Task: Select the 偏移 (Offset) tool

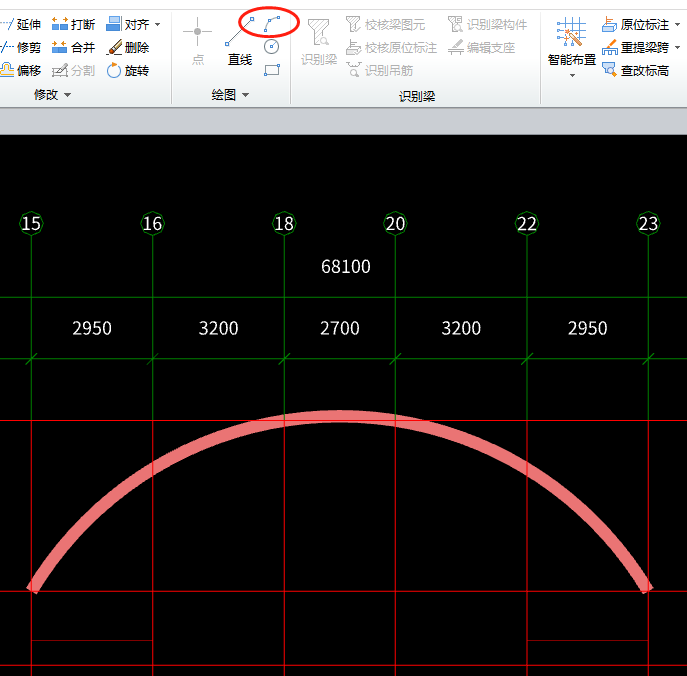Action: click(x=21, y=70)
